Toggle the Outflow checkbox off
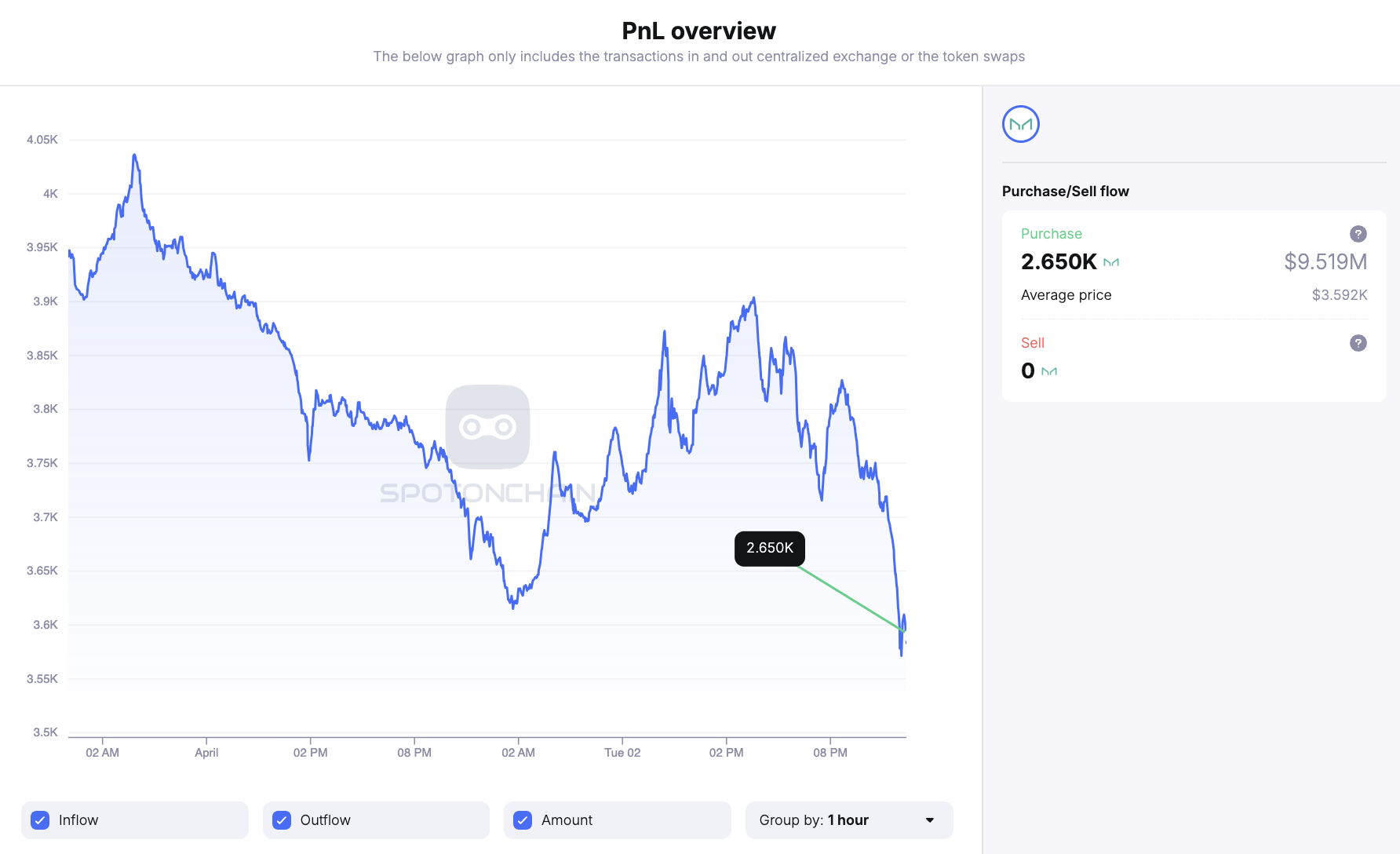The width and height of the screenshot is (1400, 854). click(282, 820)
